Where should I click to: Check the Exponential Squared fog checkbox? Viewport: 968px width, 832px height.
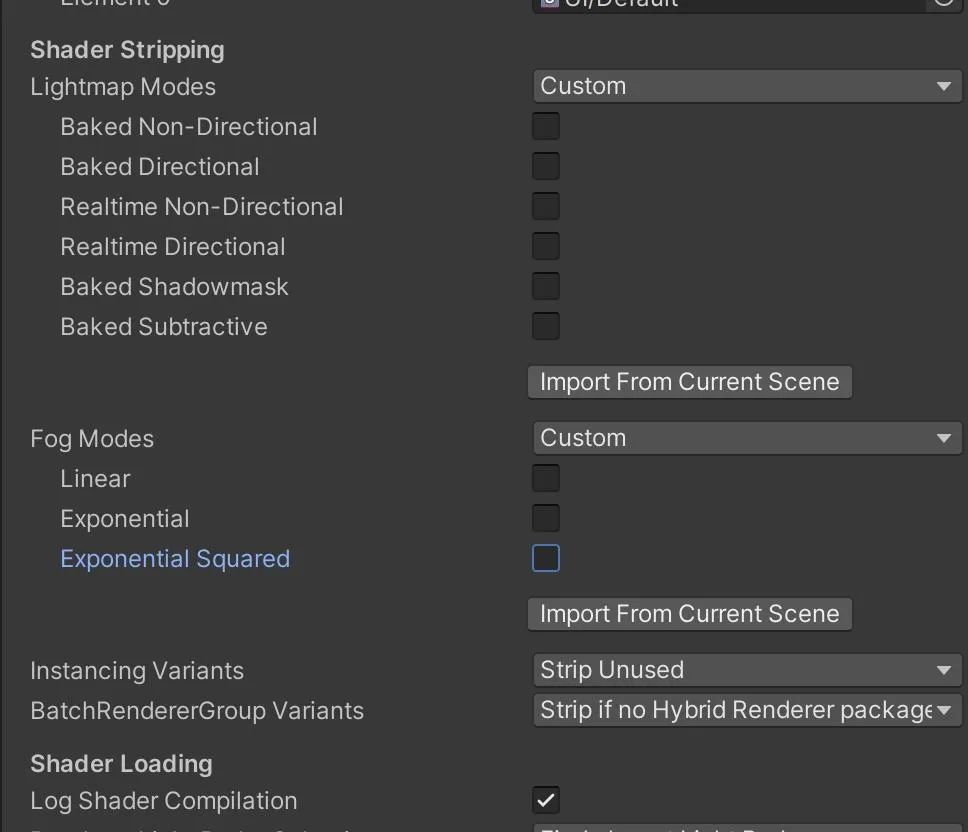point(546,559)
